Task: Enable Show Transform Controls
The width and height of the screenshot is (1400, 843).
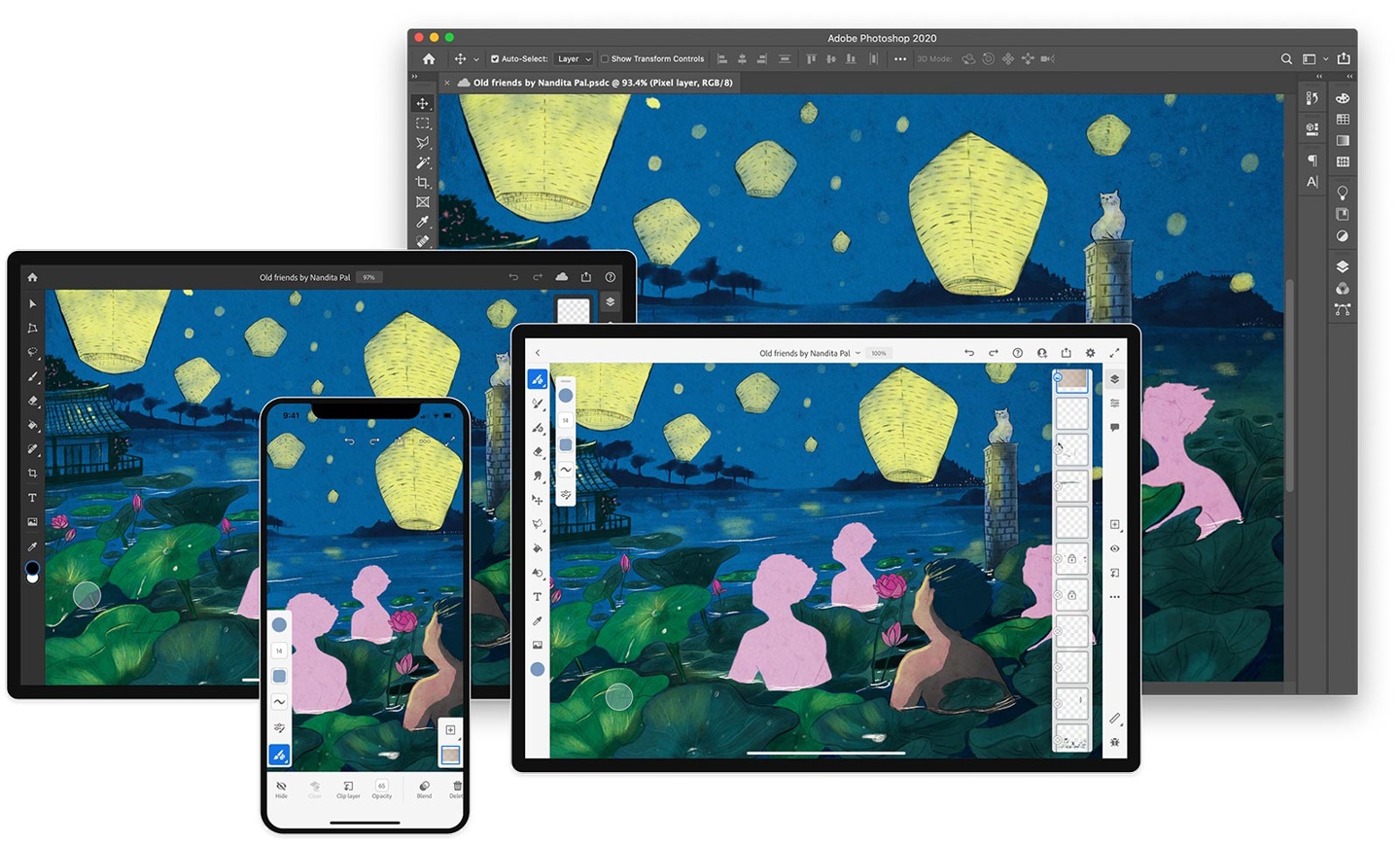Action: (605, 58)
